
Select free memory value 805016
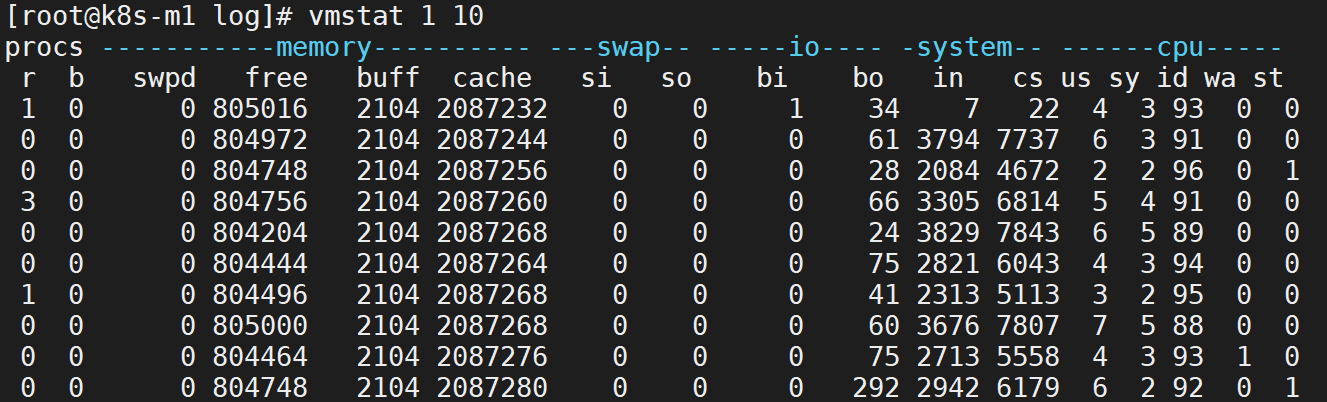260,109
